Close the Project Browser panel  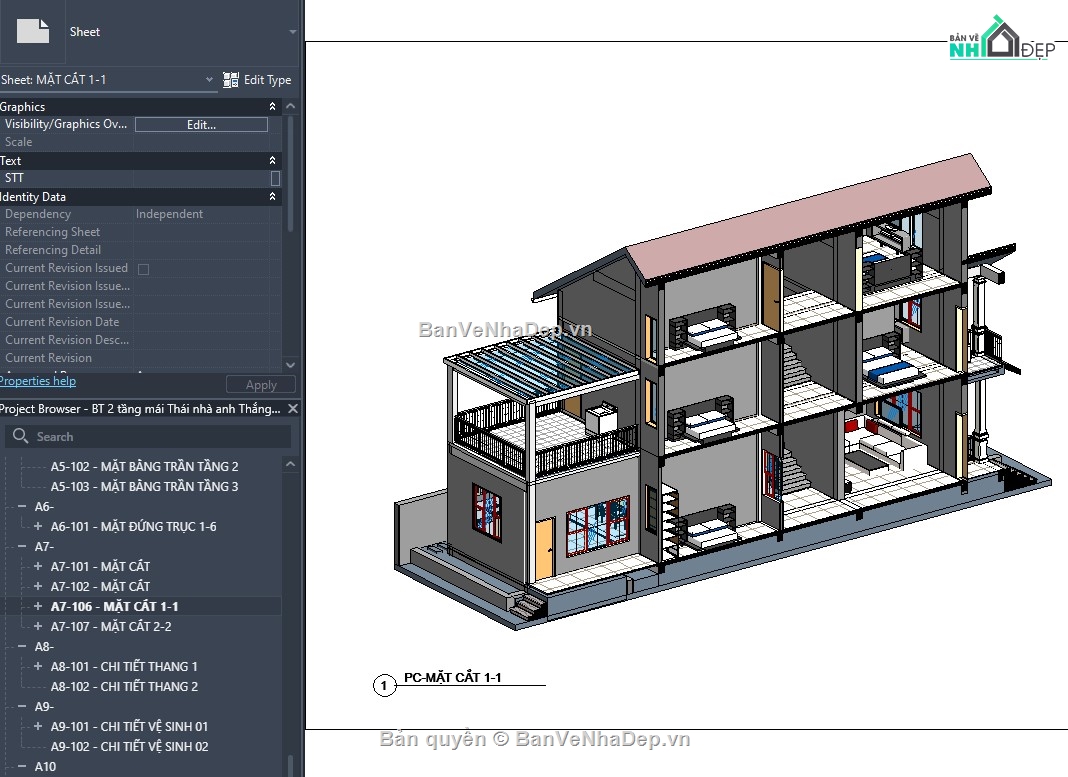pos(293,409)
